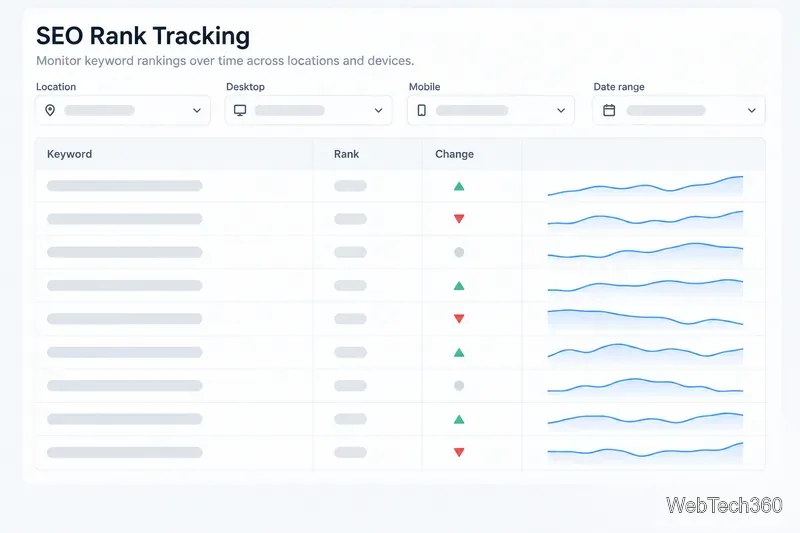Click the gray no-change dot in third row
Viewport: 800px width, 533px height.
pyautogui.click(x=459, y=252)
